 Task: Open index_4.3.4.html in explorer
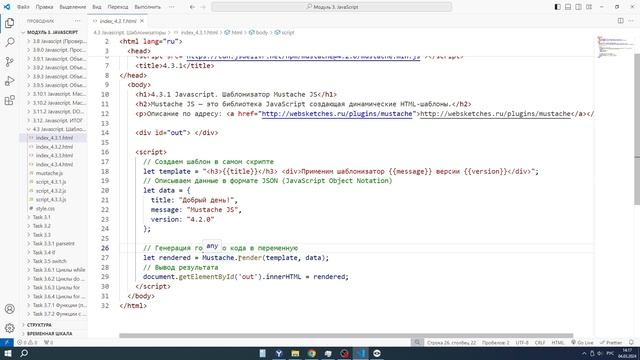(54, 164)
